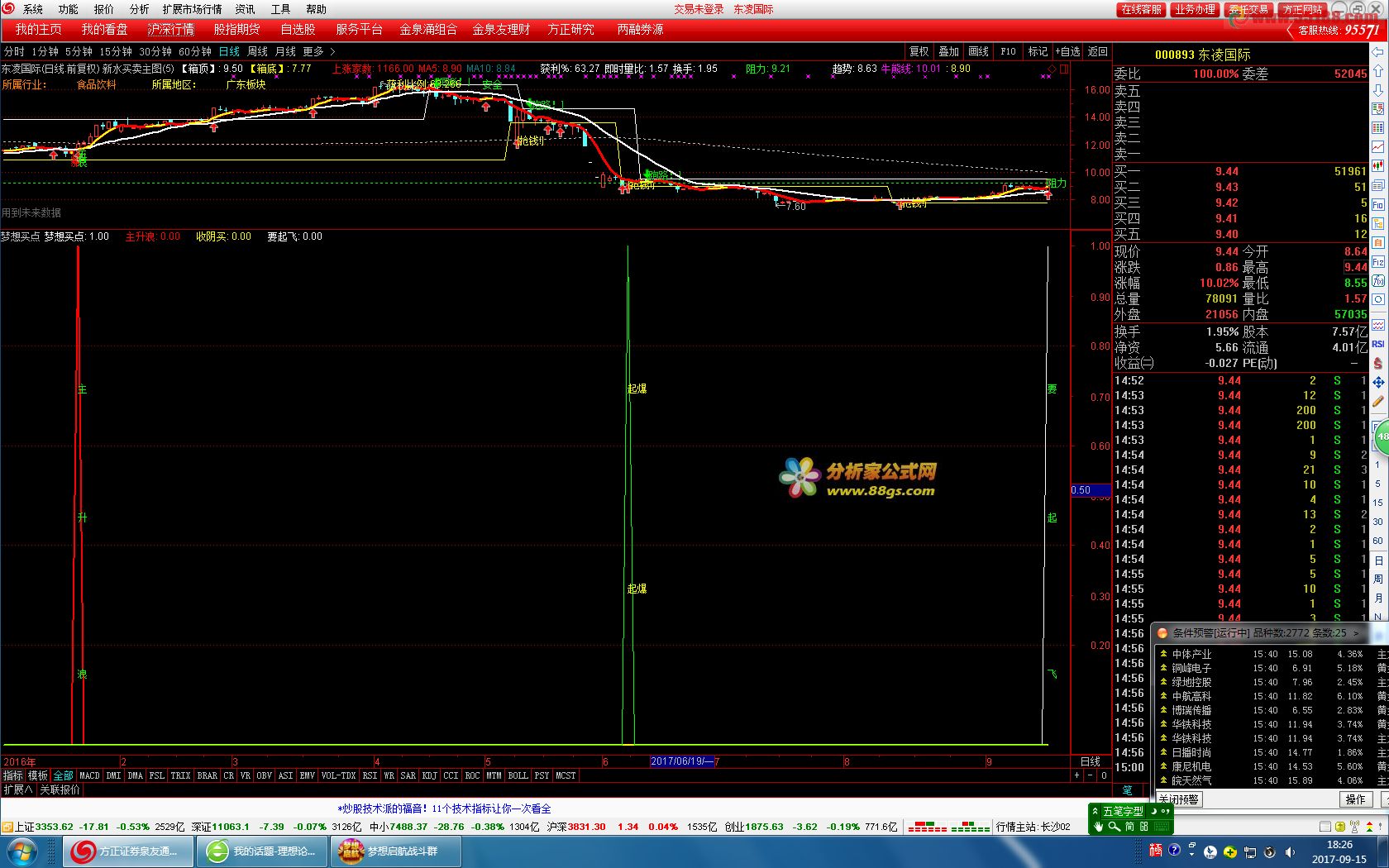The image size is (1389, 868).
Task: Open 我的话题-理想论 browser taskbar item
Action: coord(263,851)
